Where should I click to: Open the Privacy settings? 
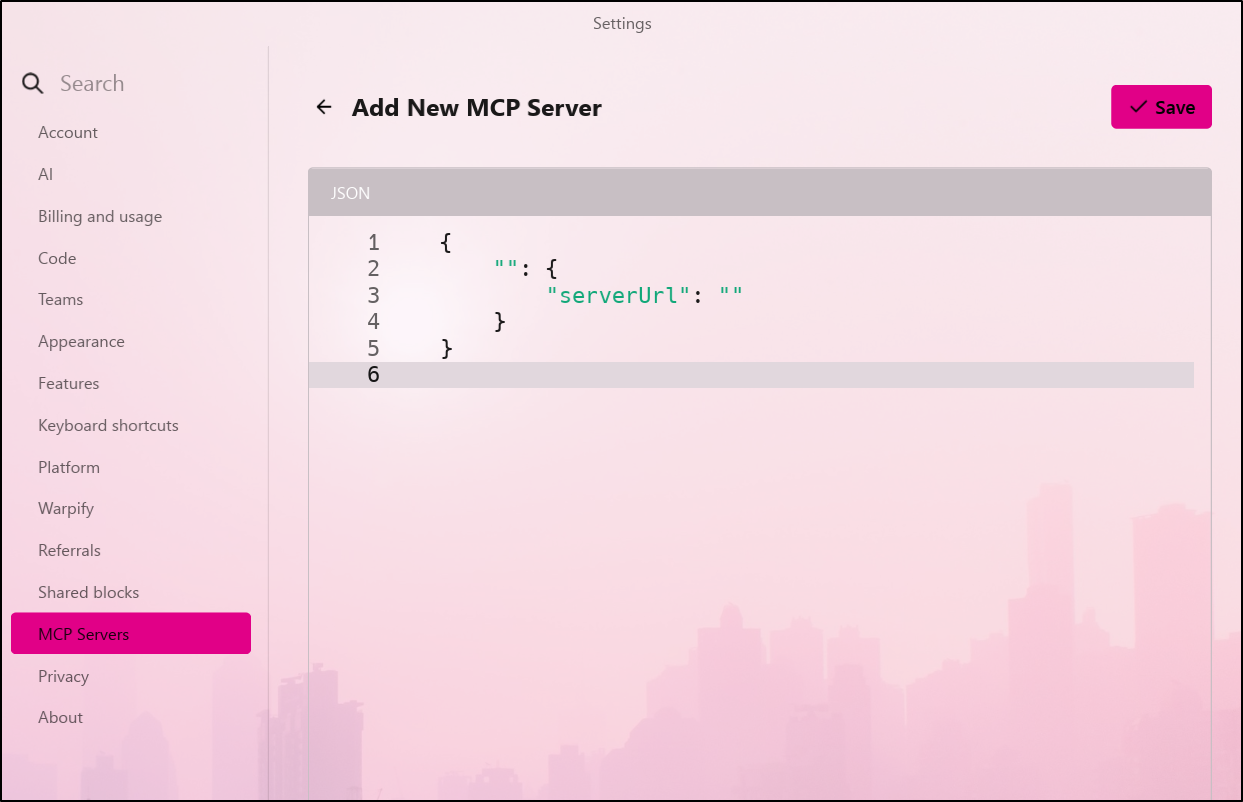click(x=64, y=677)
